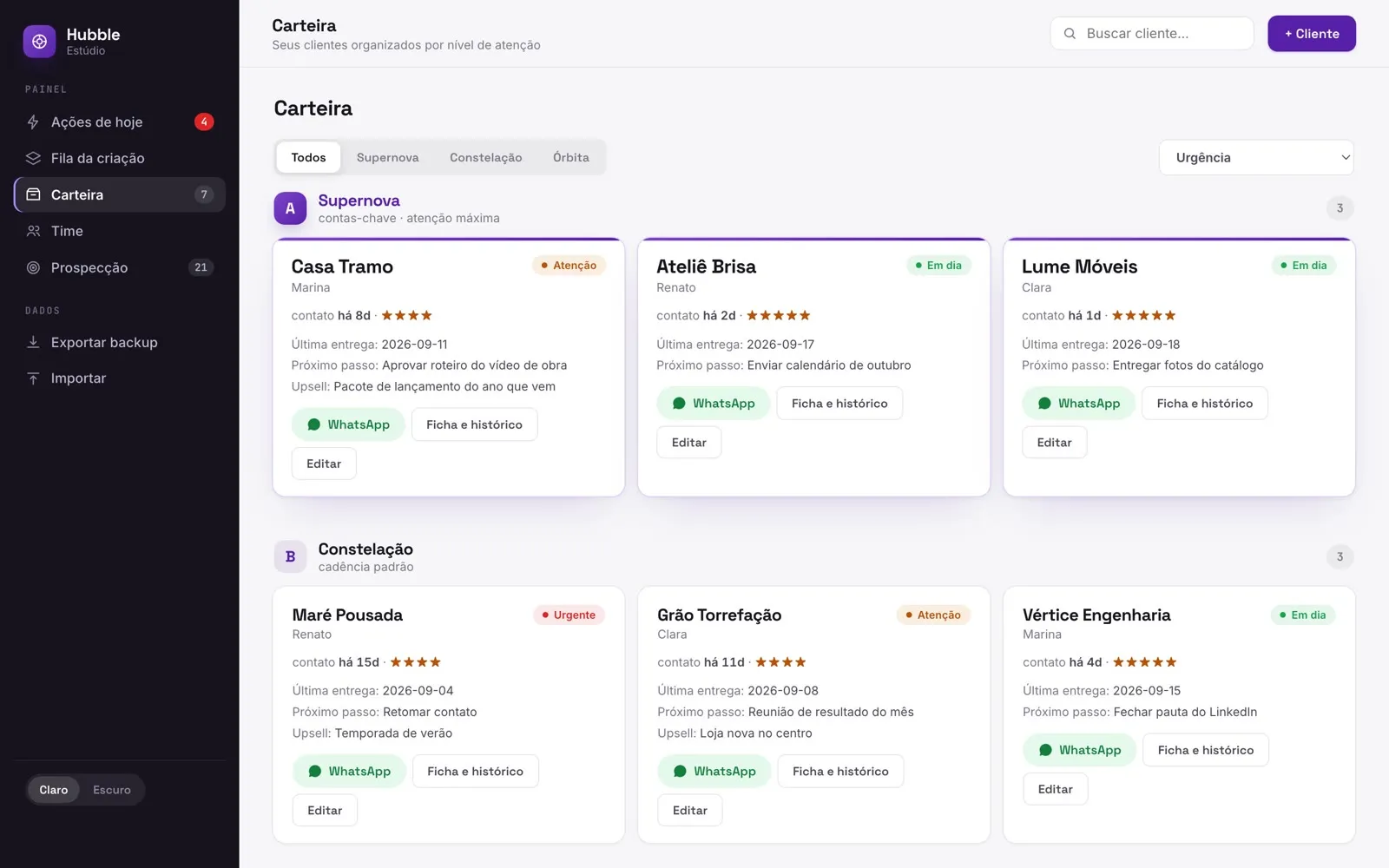Click the Supernova group A badge
The width and height of the screenshot is (1389, 868).
point(290,208)
